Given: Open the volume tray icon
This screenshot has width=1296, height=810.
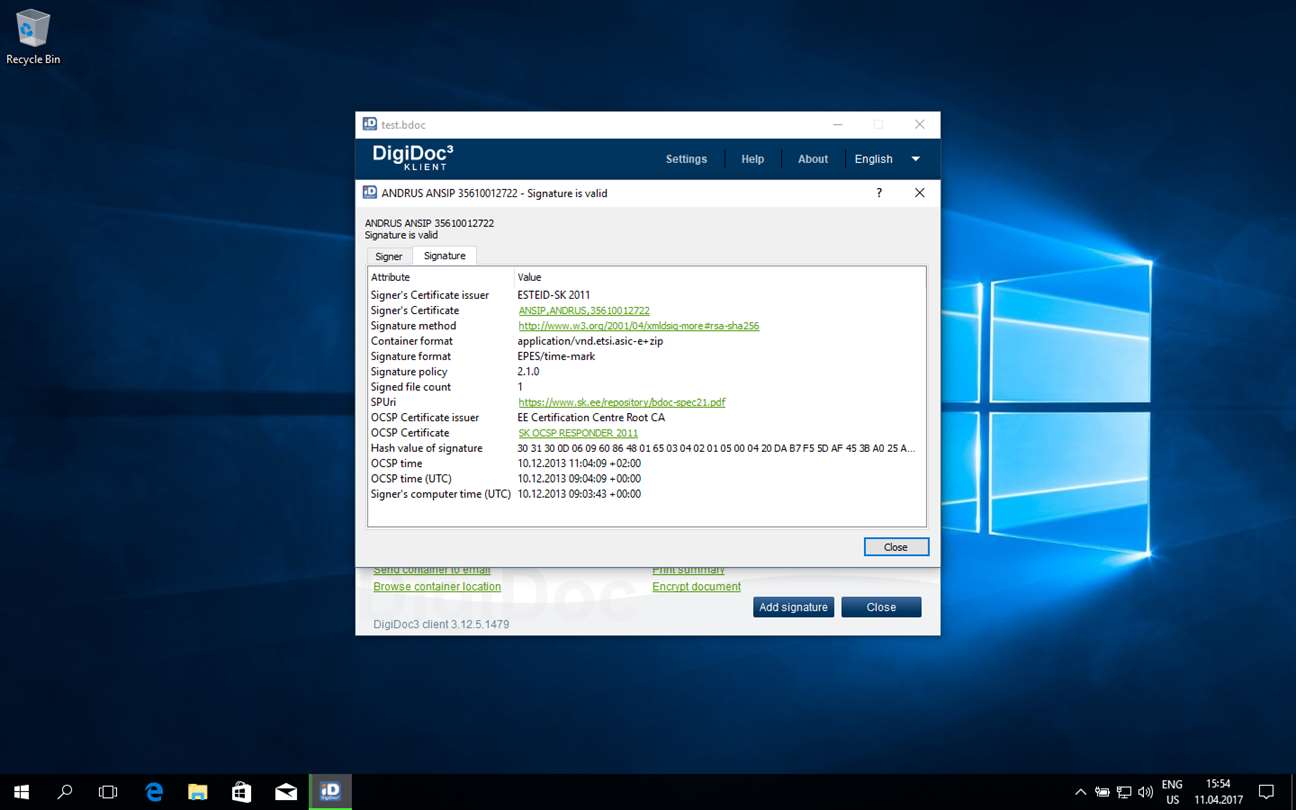Looking at the screenshot, I should pos(1145,792).
